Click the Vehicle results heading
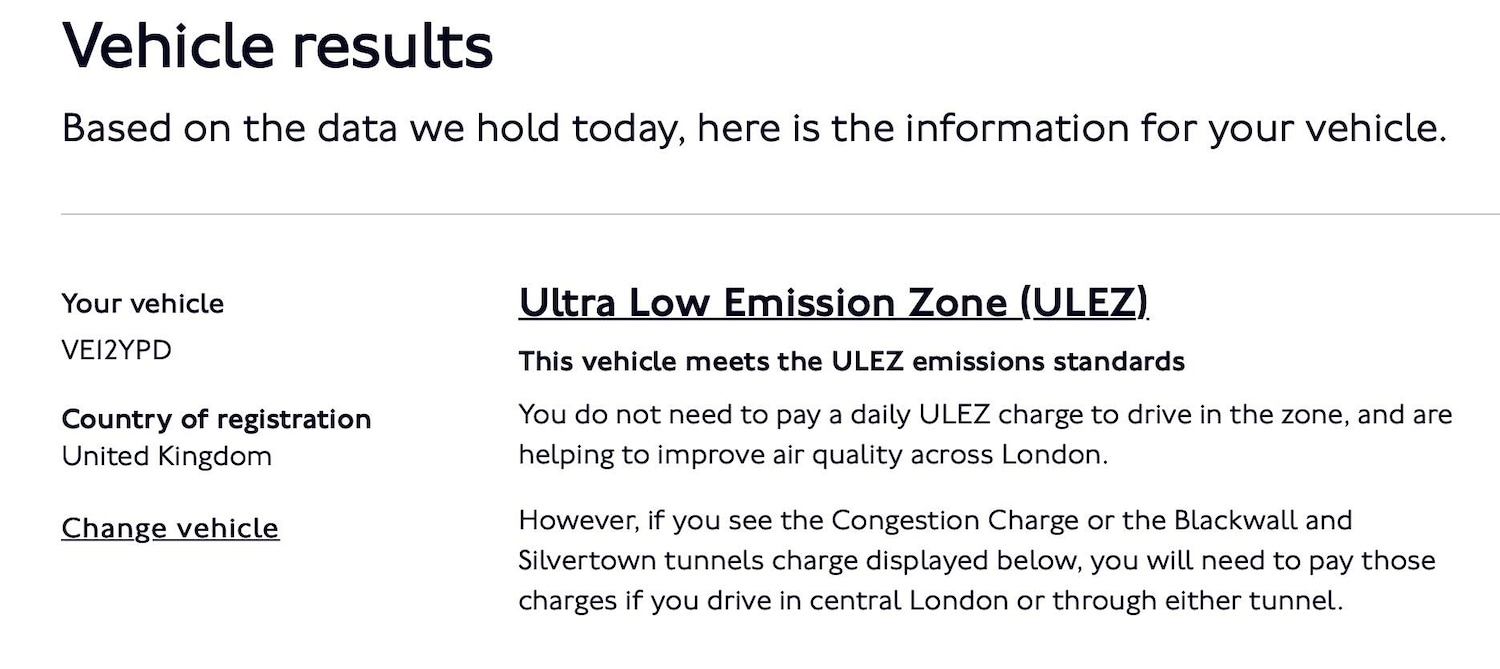This screenshot has width=1500, height=669. (x=278, y=45)
